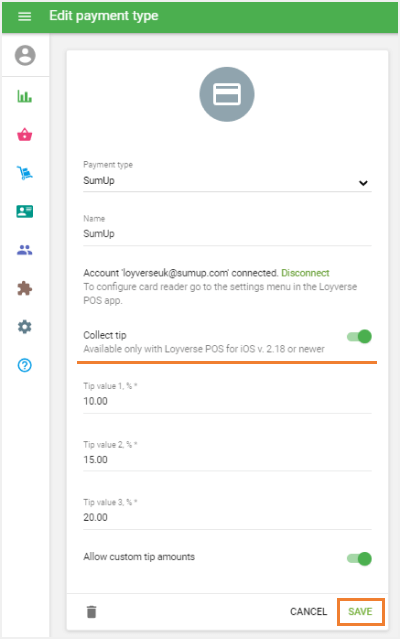Open the Items basket icon in sidebar
The image size is (400, 639).
24,134
